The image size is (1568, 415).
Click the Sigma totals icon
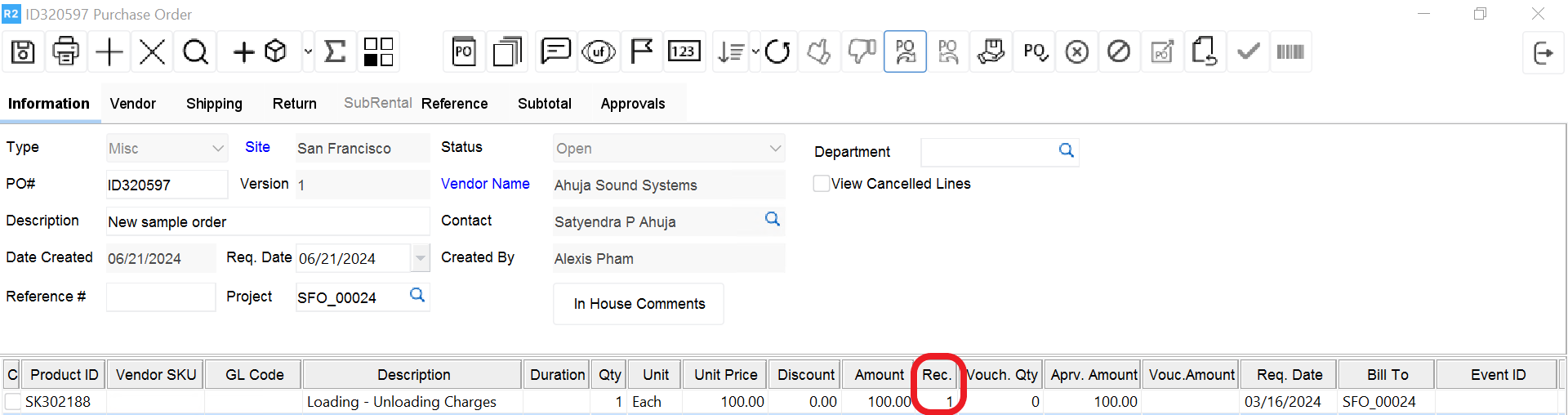335,52
